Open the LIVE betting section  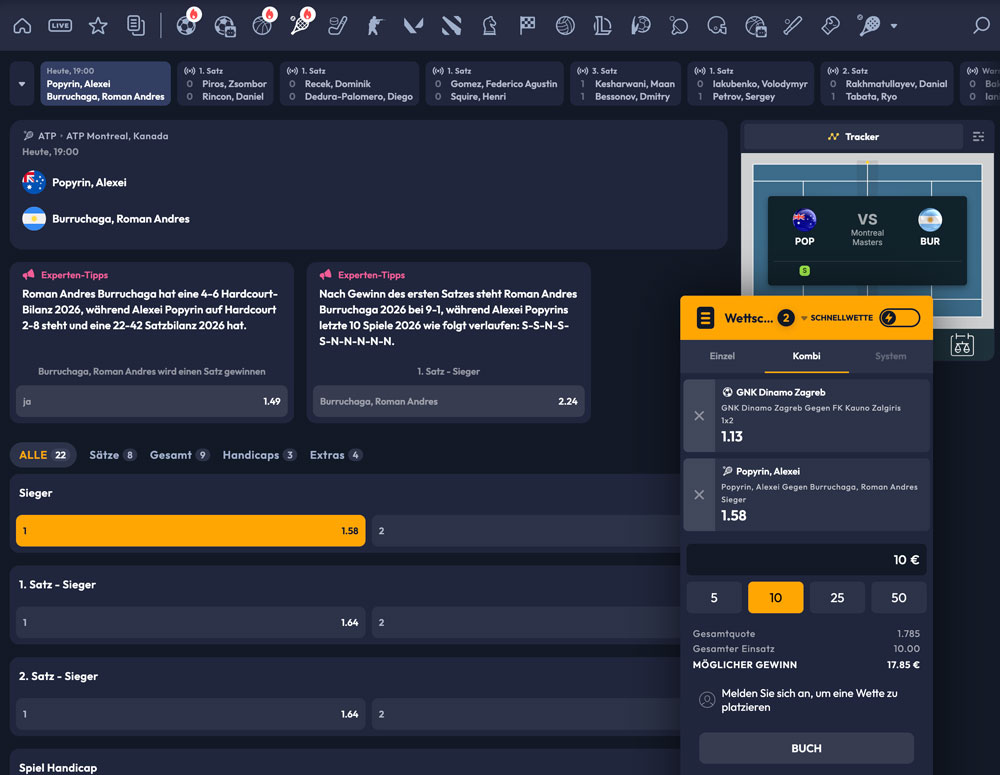[x=60, y=26]
